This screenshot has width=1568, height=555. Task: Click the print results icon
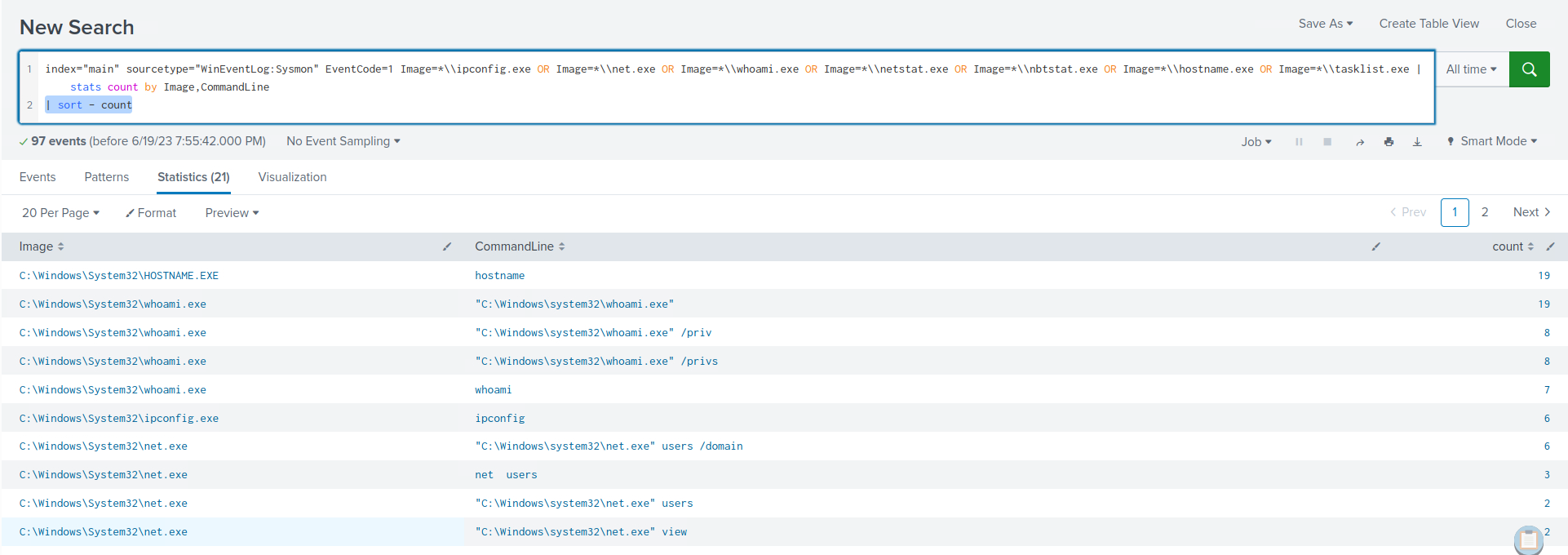coord(1389,142)
